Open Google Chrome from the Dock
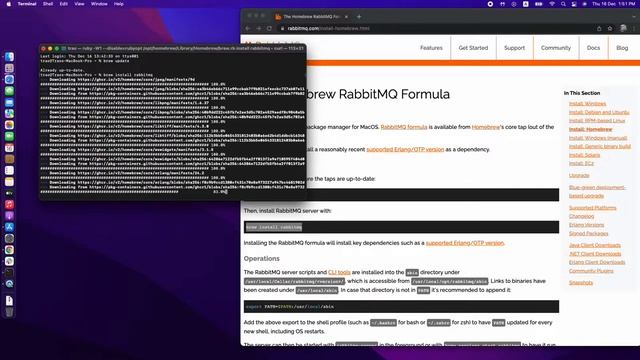Image resolution: width=640 pixels, height=360 pixels. coord(9,250)
